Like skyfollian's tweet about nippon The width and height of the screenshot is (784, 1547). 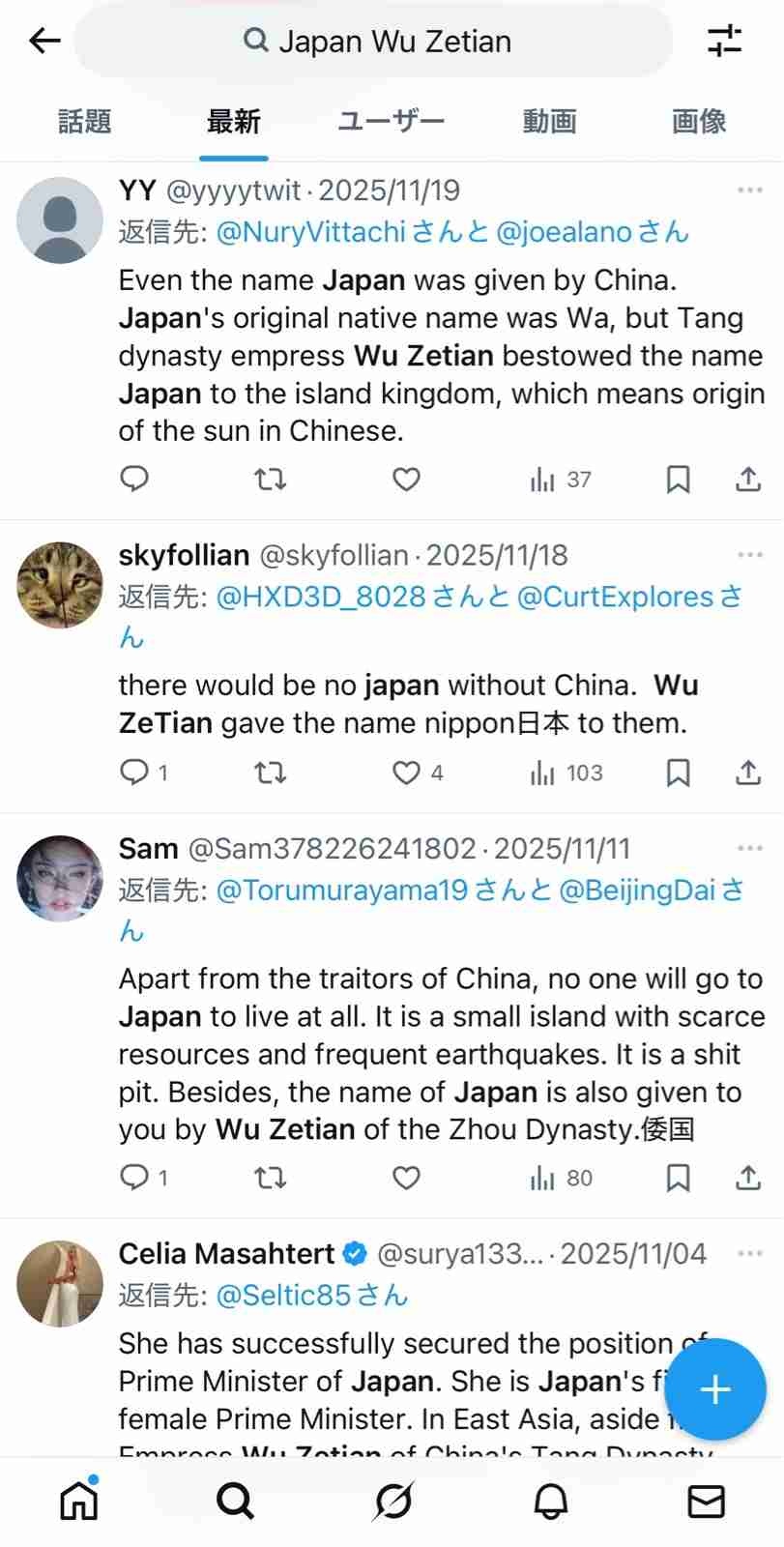coord(406,773)
